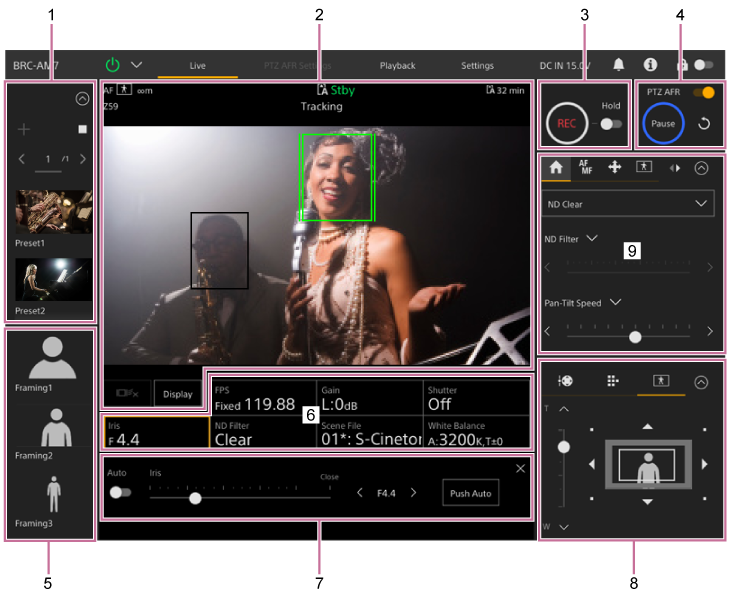The width and height of the screenshot is (730, 600).
Task: Switch to the Playback tab
Action: (397, 66)
